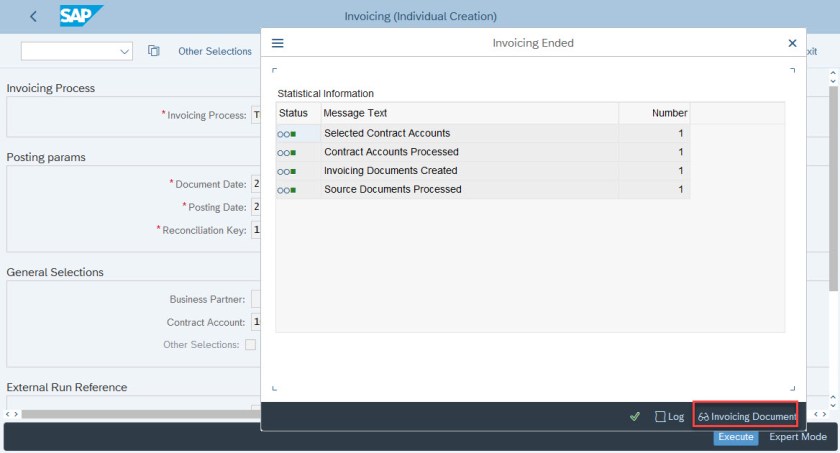The image size is (840, 453).
Task: Display the Invoicing Document
Action: coord(746,416)
